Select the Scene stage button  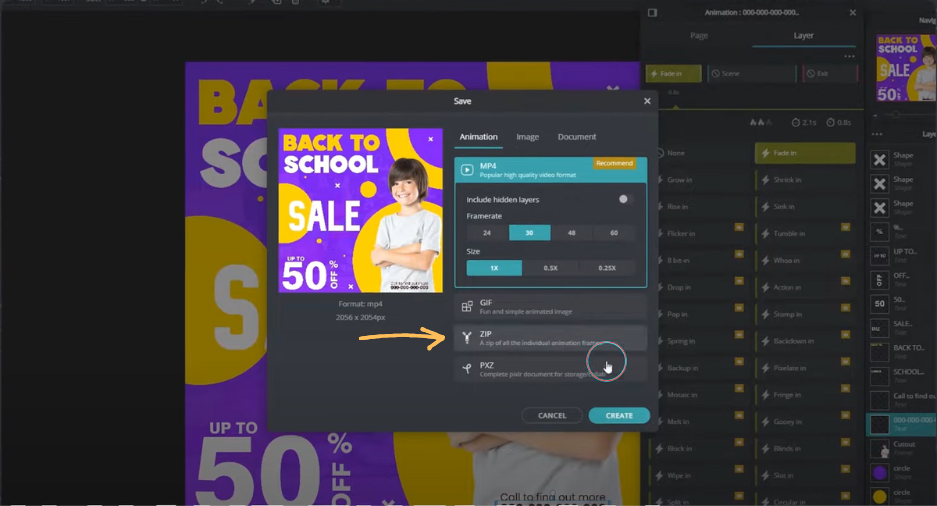tap(752, 73)
